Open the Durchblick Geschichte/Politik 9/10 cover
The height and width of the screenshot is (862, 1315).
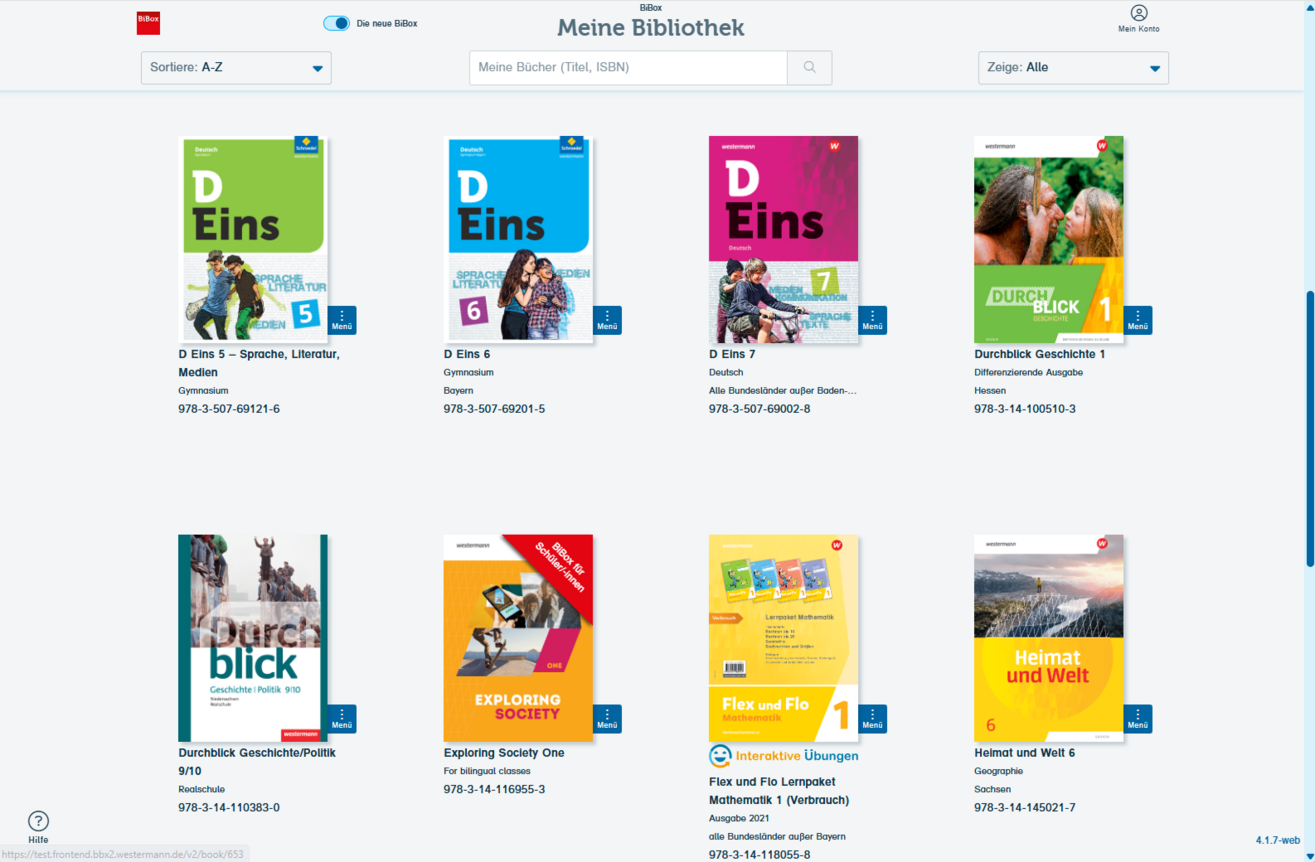coord(253,638)
